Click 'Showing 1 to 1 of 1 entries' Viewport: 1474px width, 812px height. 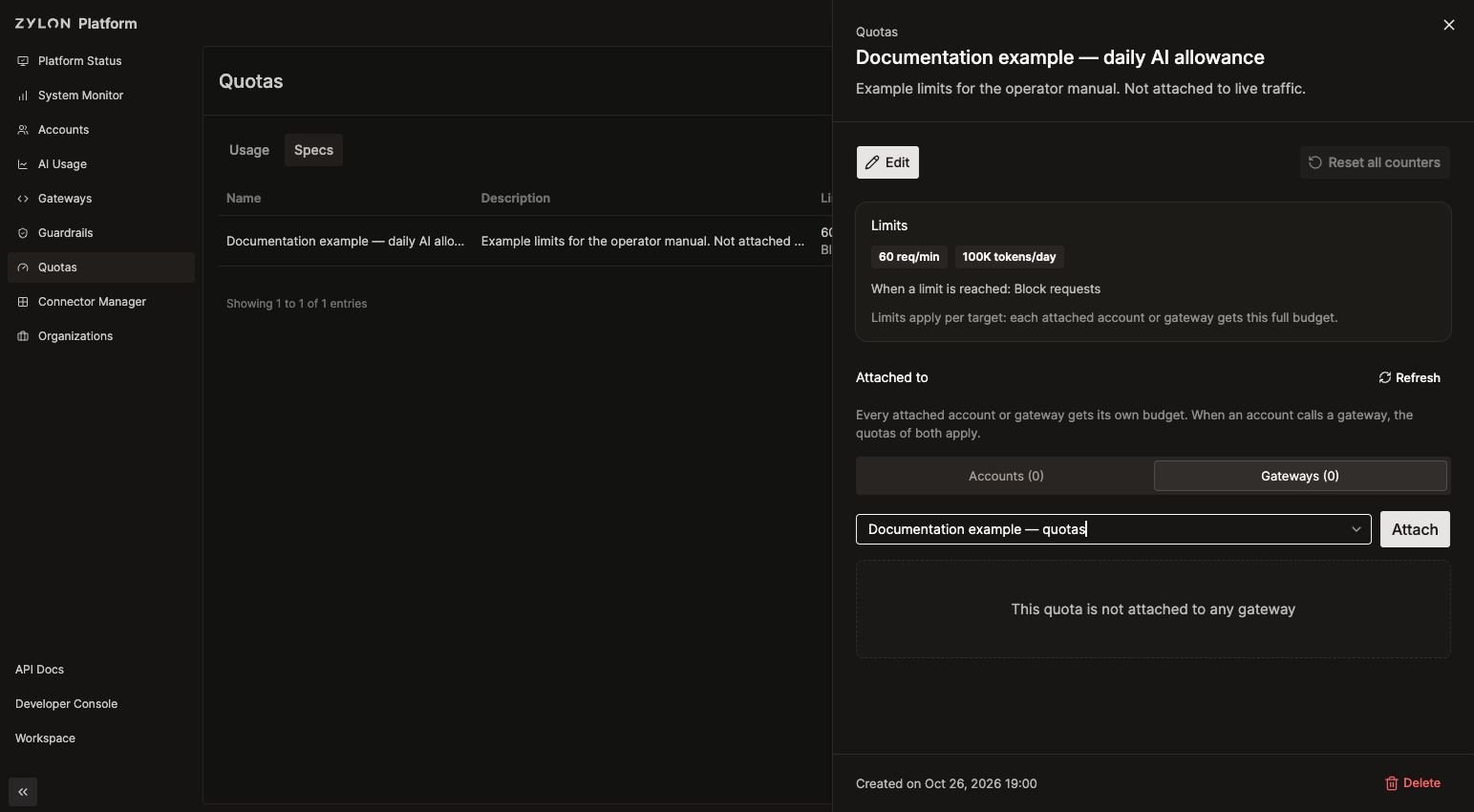[x=296, y=304]
